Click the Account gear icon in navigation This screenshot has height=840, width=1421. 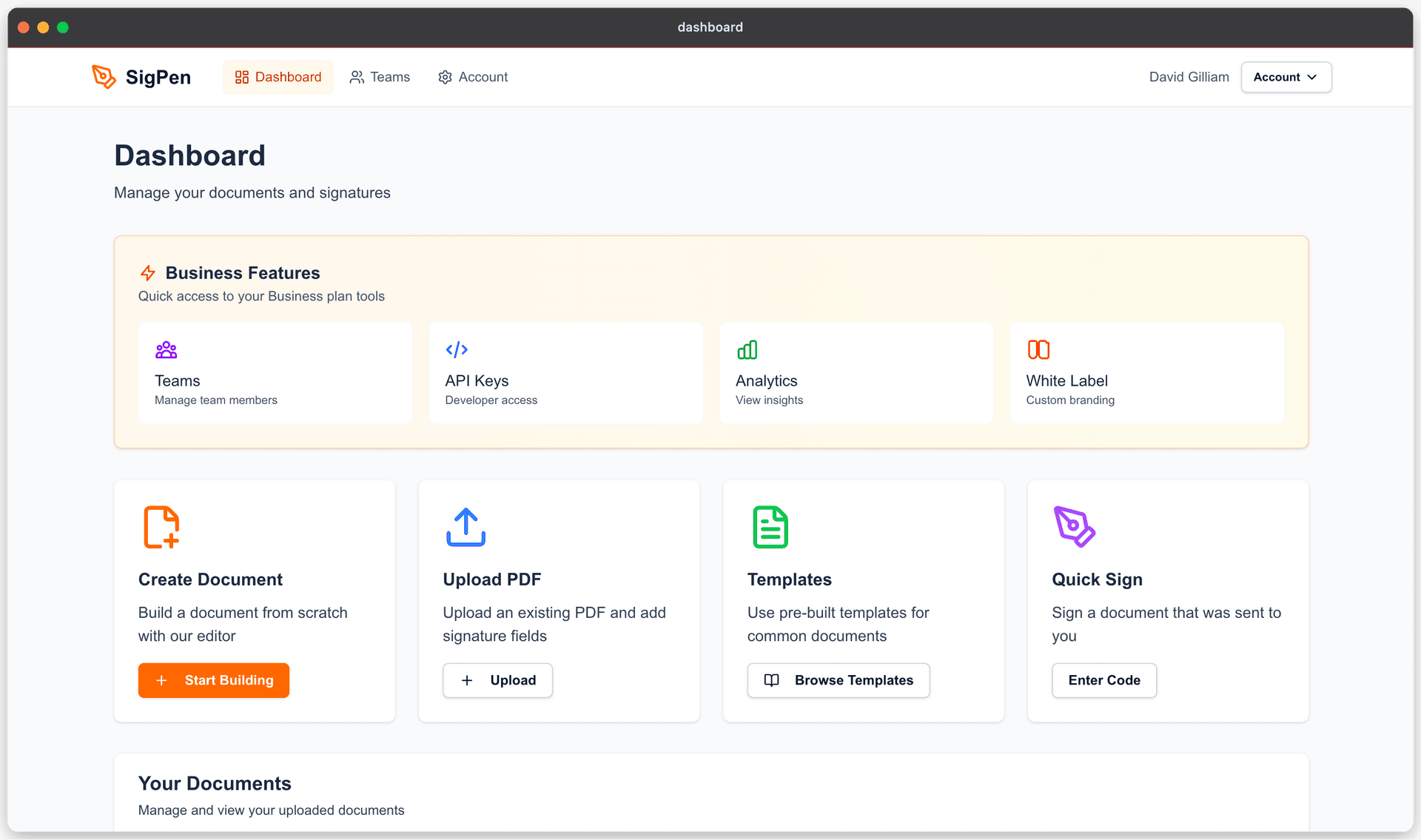[x=445, y=77]
